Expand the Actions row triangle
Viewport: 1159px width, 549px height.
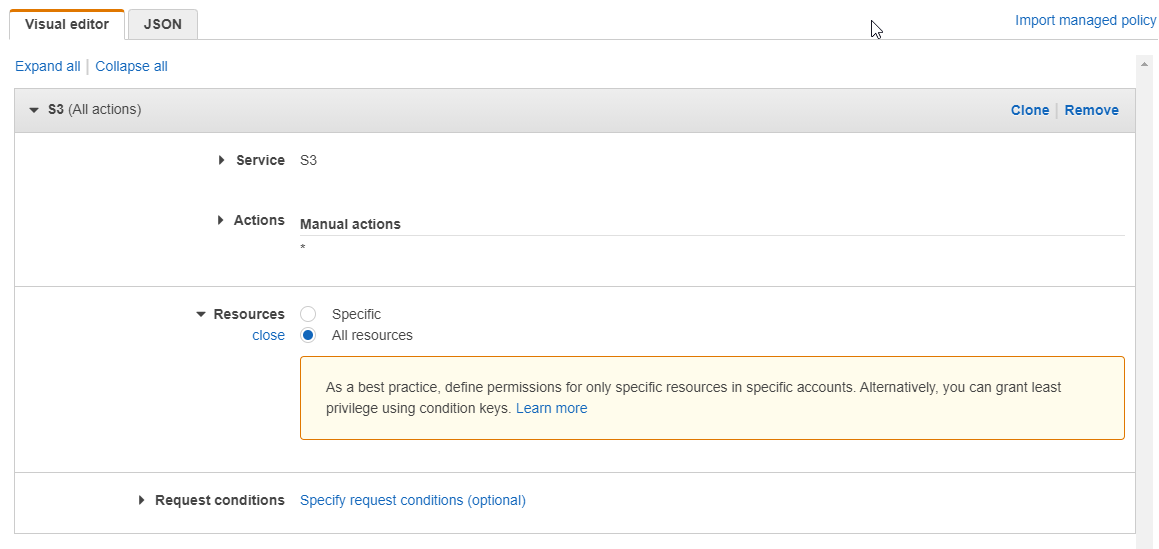click(x=221, y=220)
